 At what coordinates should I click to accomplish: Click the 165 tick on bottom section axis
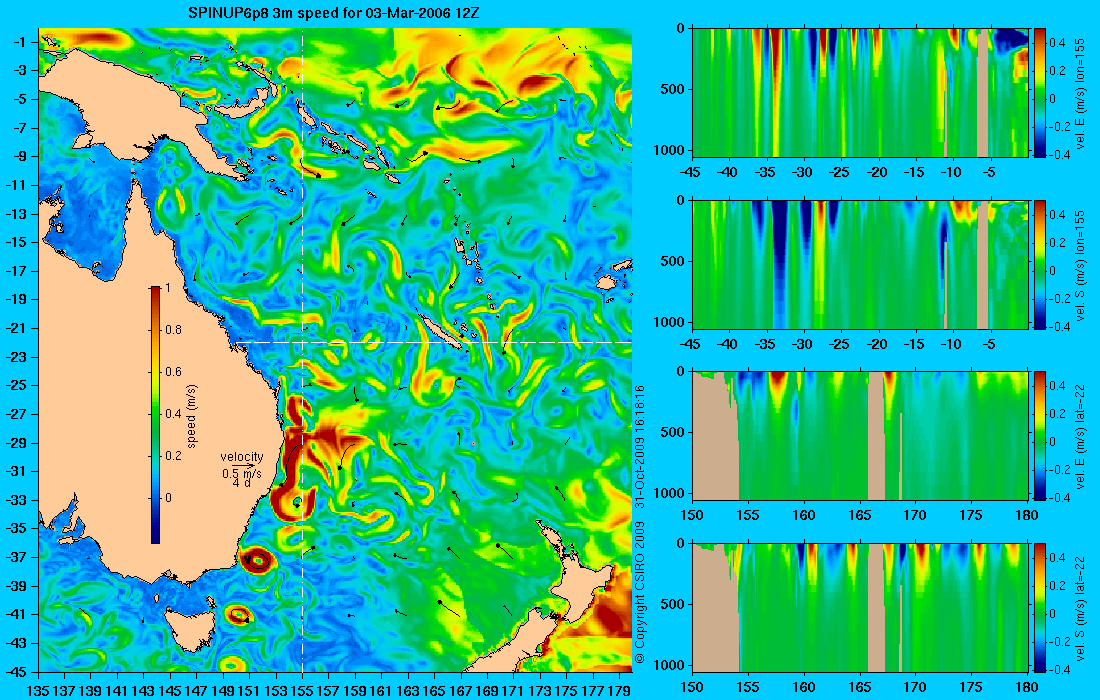click(x=859, y=687)
